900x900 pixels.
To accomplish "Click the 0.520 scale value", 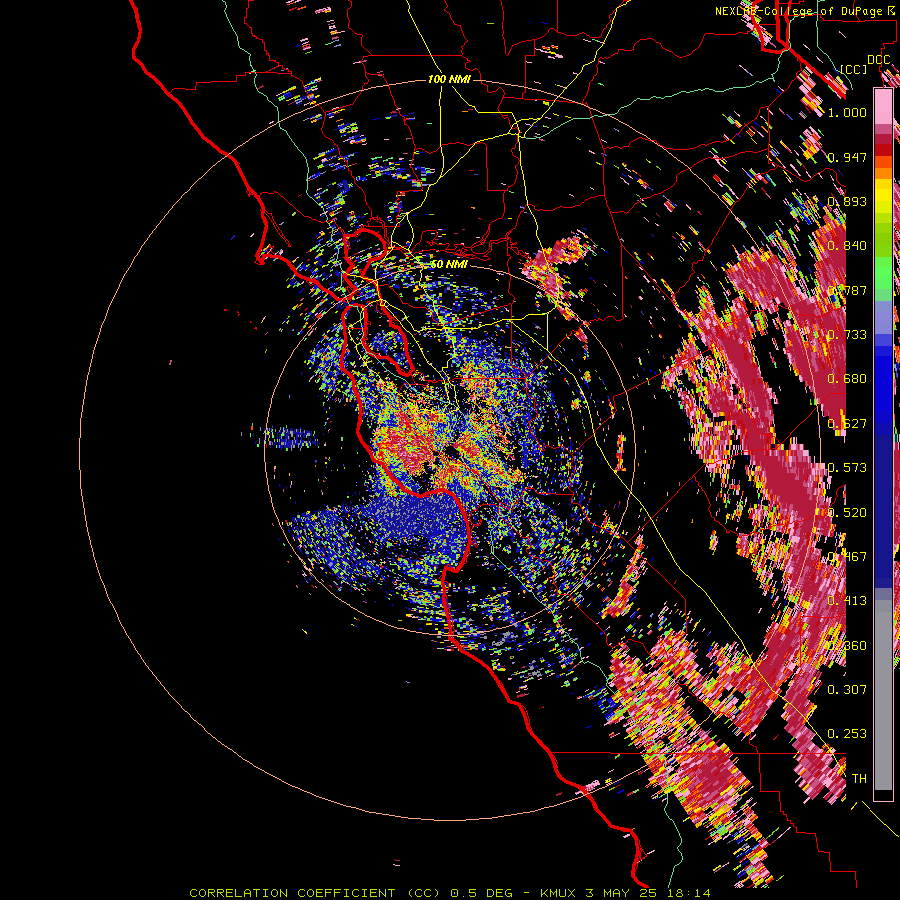I will click(847, 513).
